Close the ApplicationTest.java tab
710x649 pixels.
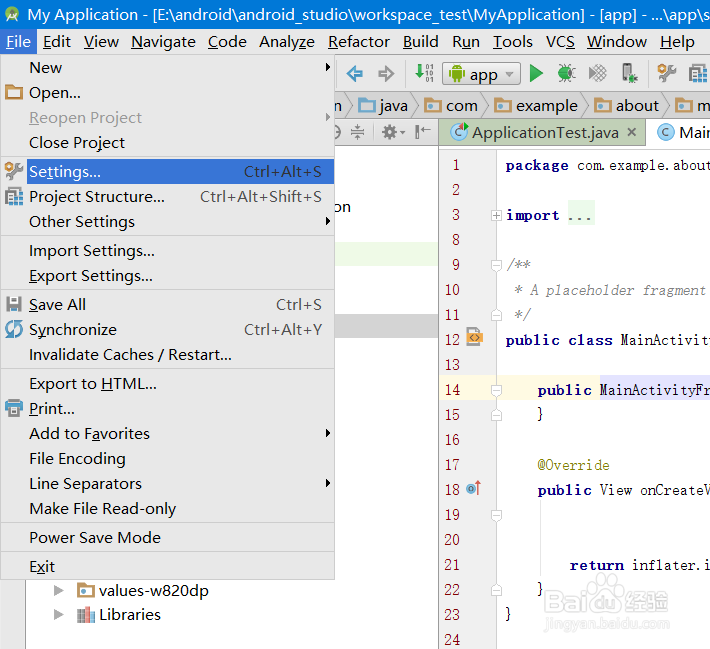coord(632,132)
